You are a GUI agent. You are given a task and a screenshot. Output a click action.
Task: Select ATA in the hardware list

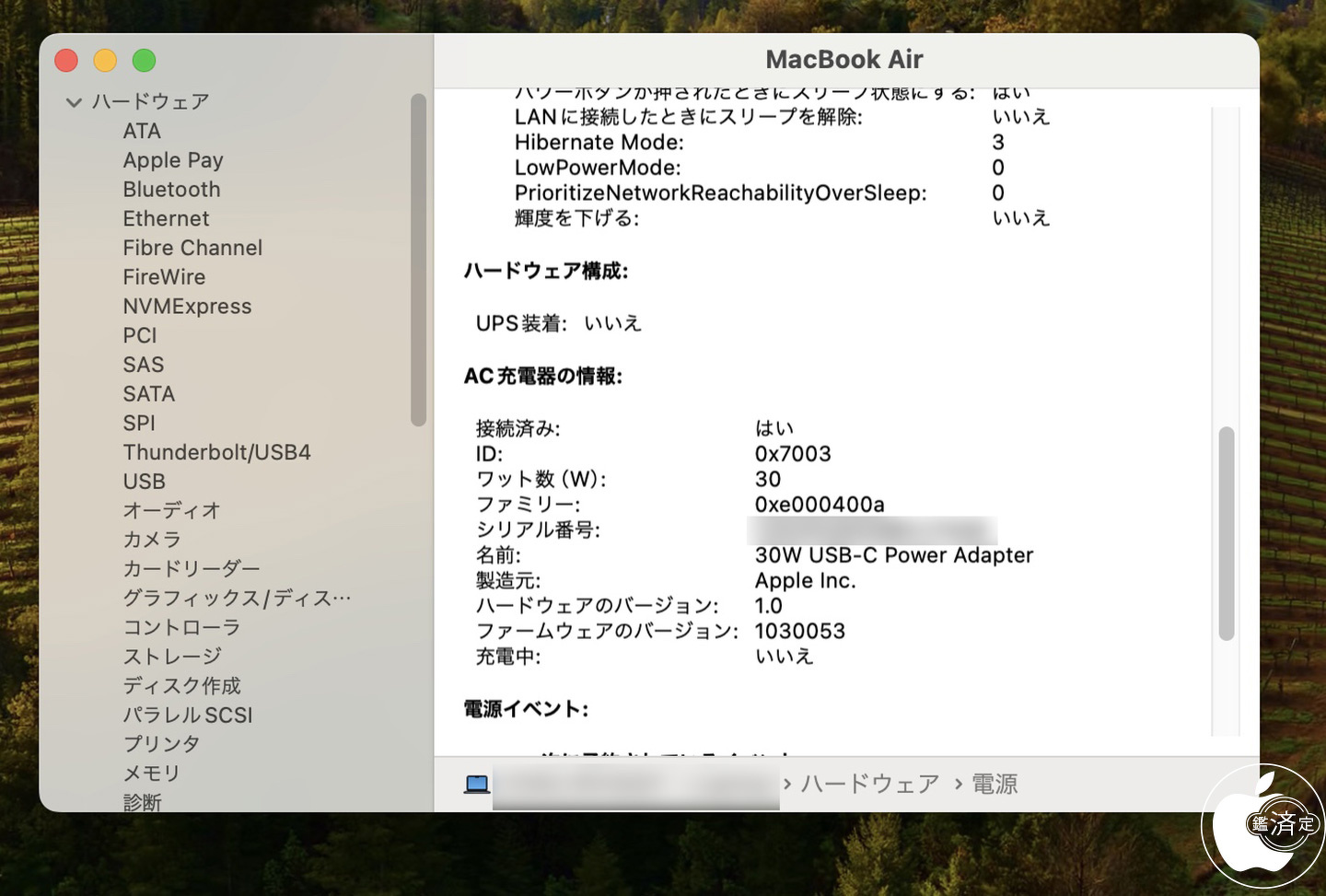coord(142,131)
